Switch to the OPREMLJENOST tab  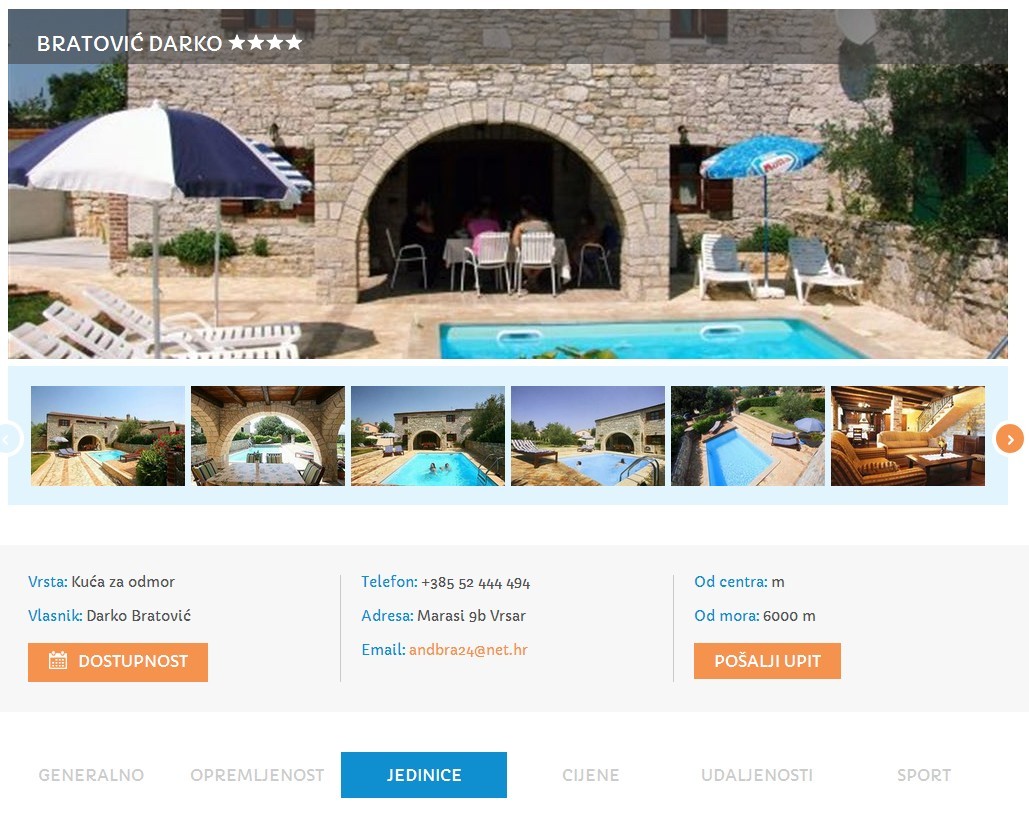click(x=257, y=775)
